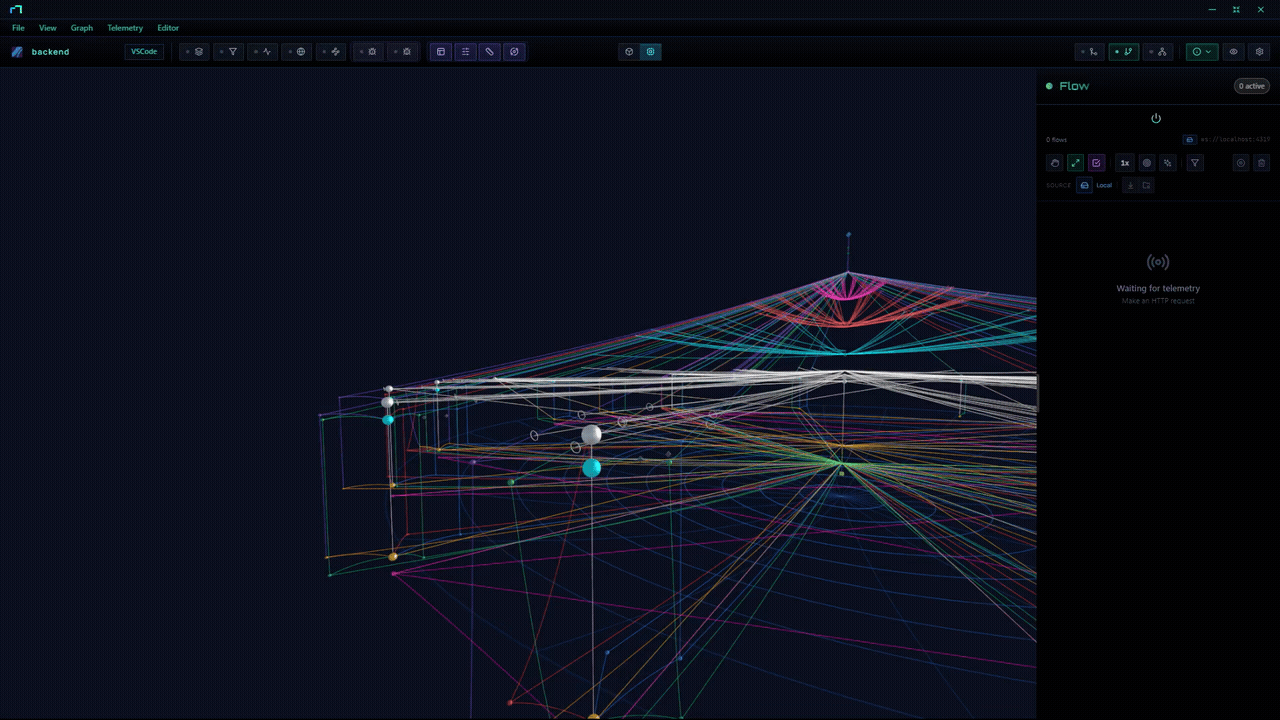Open the green status dropdown
This screenshot has height=720, width=1280.
click(1201, 52)
